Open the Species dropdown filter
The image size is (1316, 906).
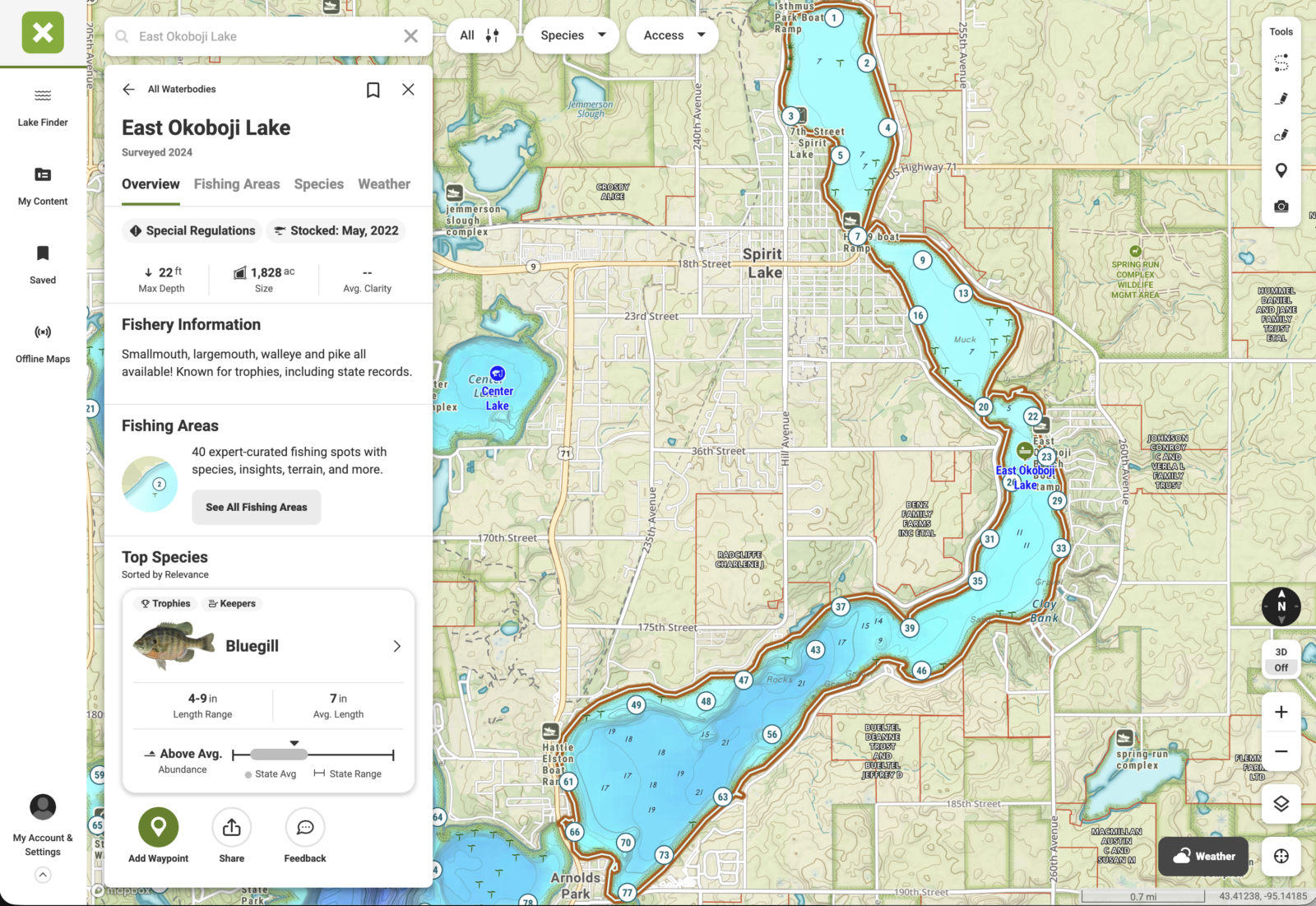point(572,35)
